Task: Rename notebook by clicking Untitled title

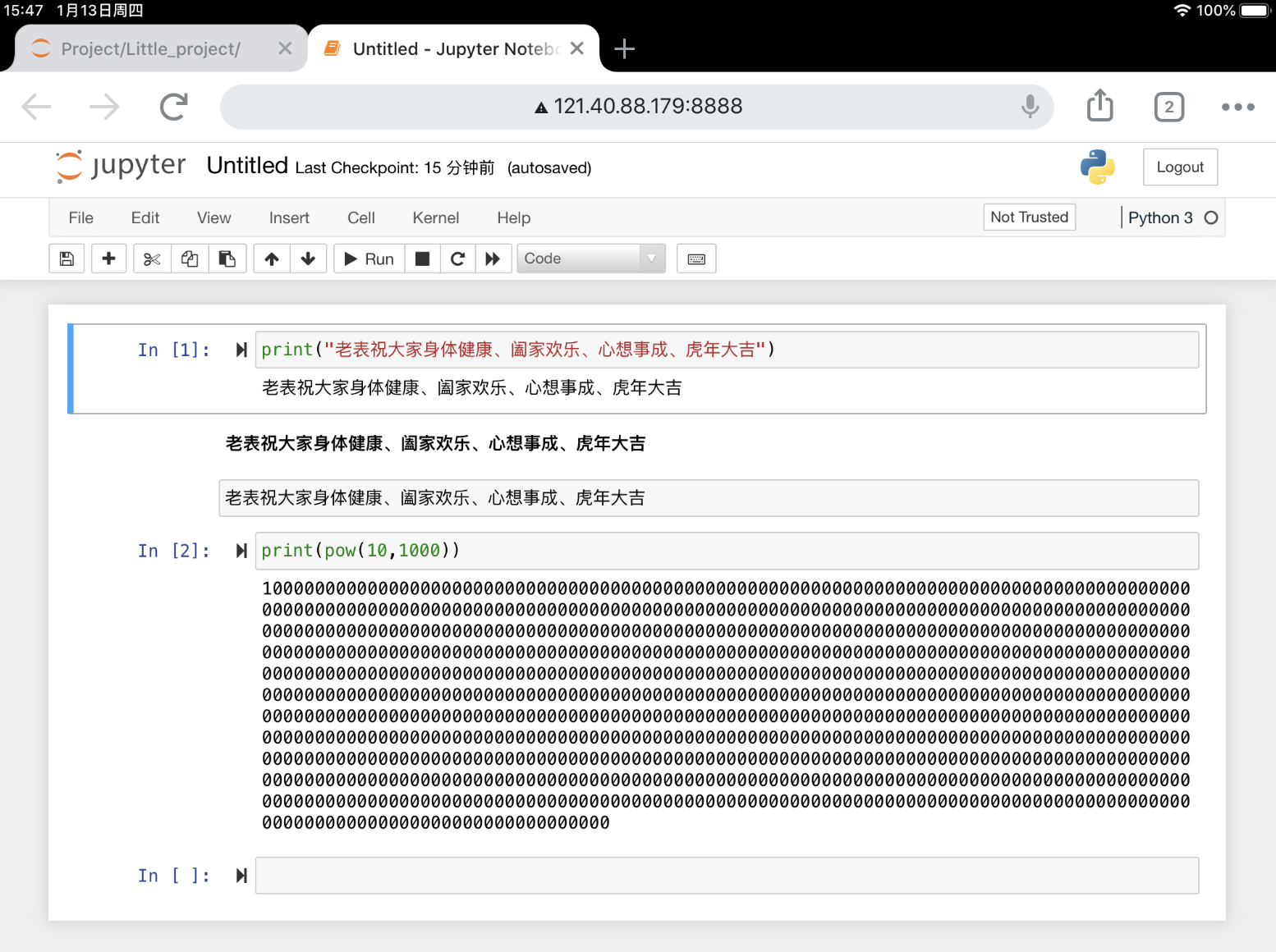Action: (x=247, y=166)
